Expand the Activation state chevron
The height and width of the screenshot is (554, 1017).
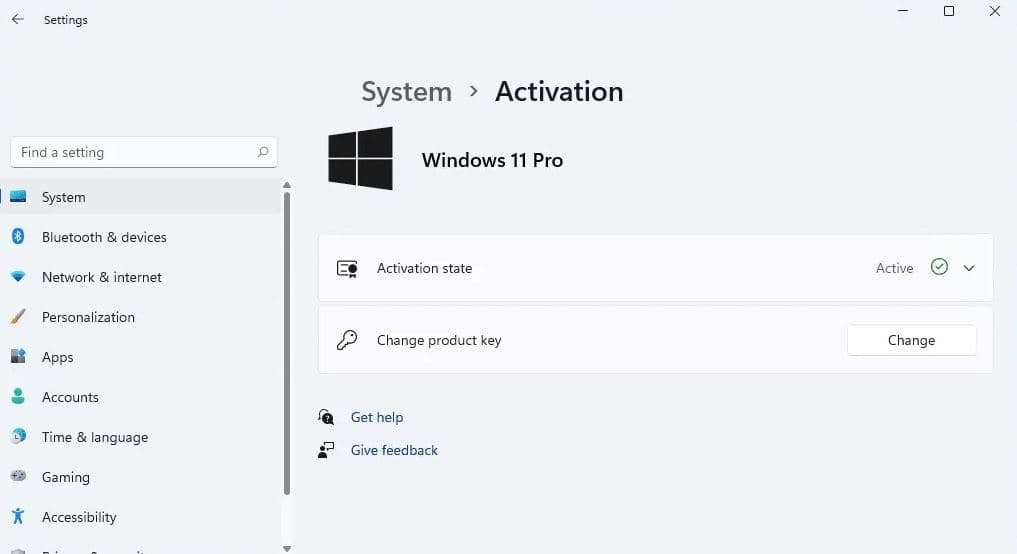[968, 268]
